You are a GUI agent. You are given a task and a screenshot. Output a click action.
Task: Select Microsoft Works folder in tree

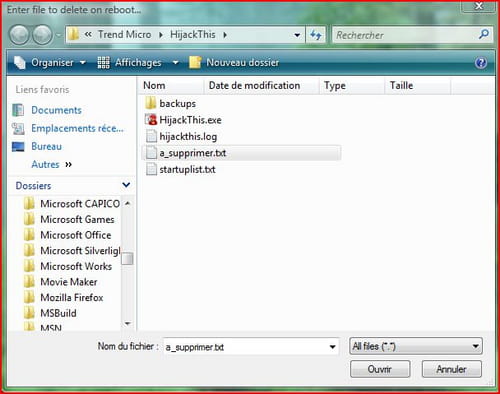coord(68,266)
